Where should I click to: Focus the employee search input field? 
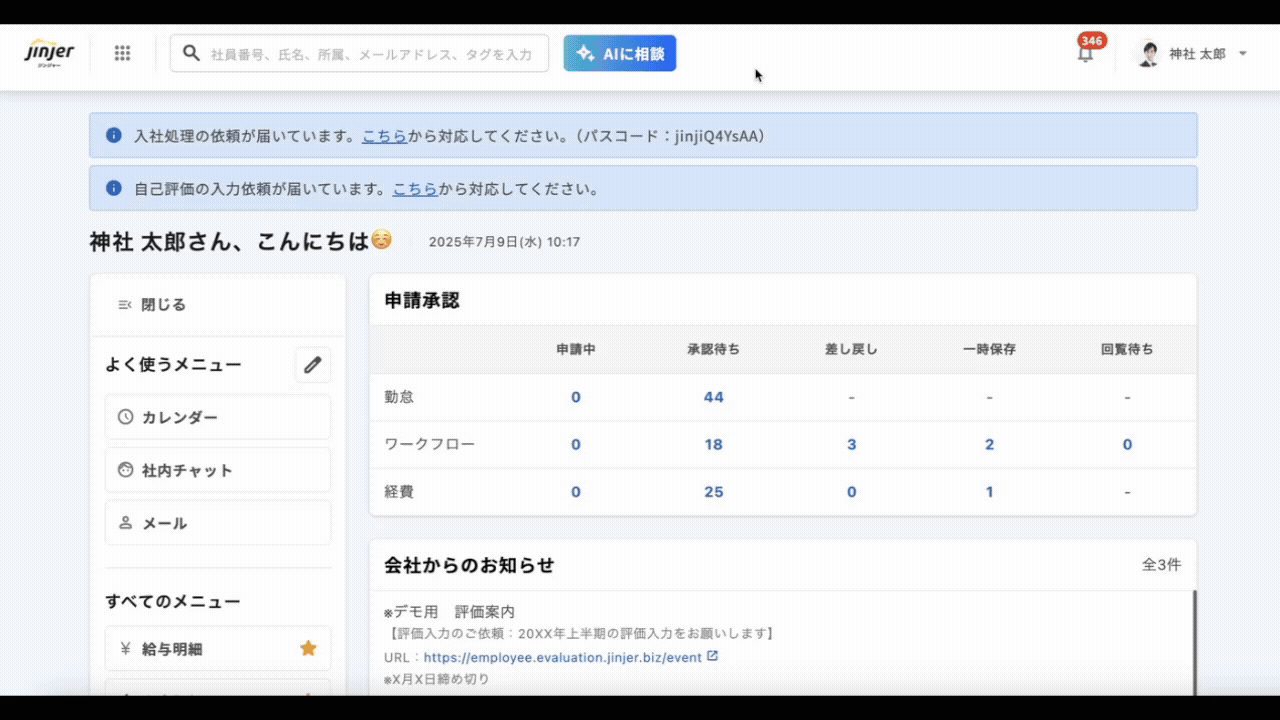point(370,54)
